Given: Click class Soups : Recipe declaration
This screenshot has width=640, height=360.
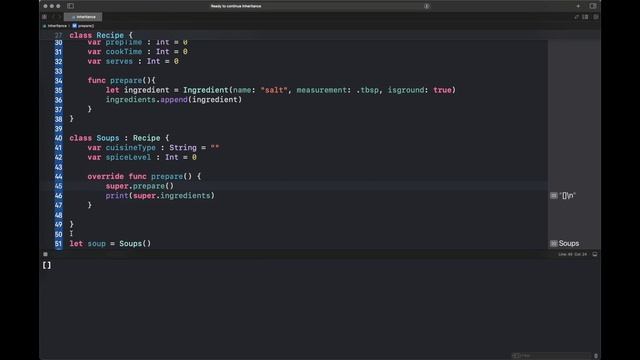Looking at the screenshot, I should click(x=119, y=138).
